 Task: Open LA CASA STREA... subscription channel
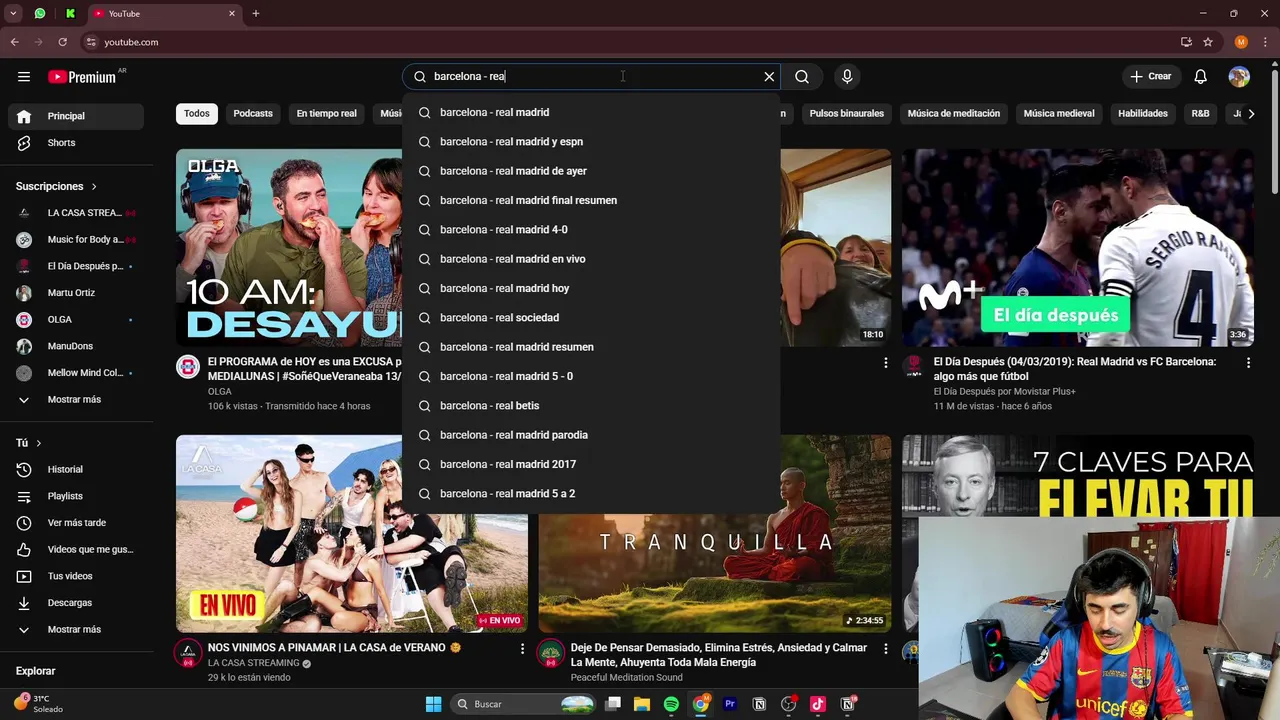tap(76, 213)
